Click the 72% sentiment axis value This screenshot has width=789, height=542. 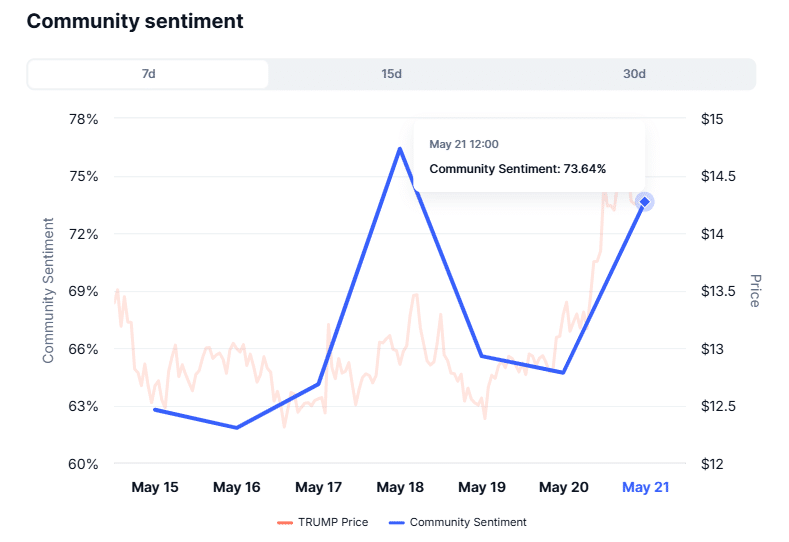point(84,234)
